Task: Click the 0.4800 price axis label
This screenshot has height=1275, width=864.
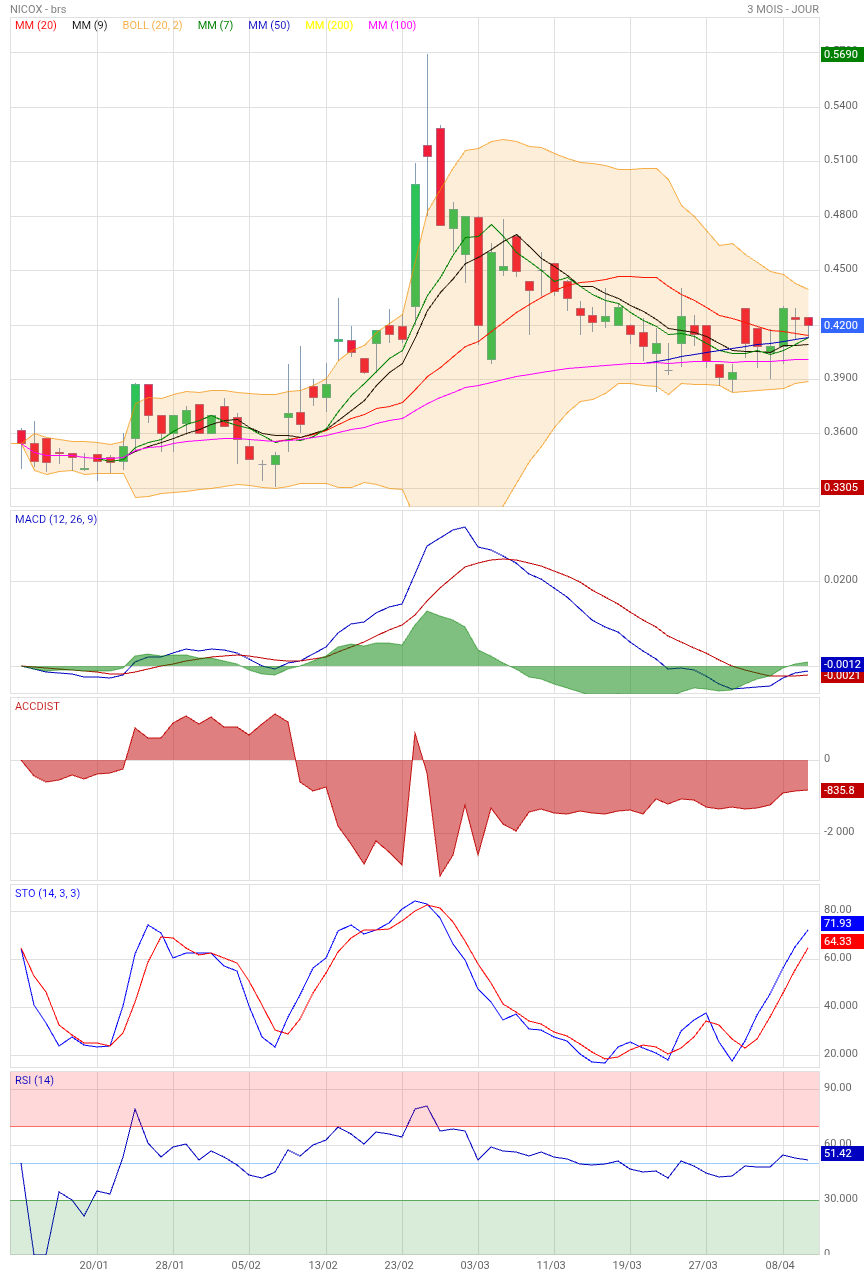Action: click(x=842, y=214)
